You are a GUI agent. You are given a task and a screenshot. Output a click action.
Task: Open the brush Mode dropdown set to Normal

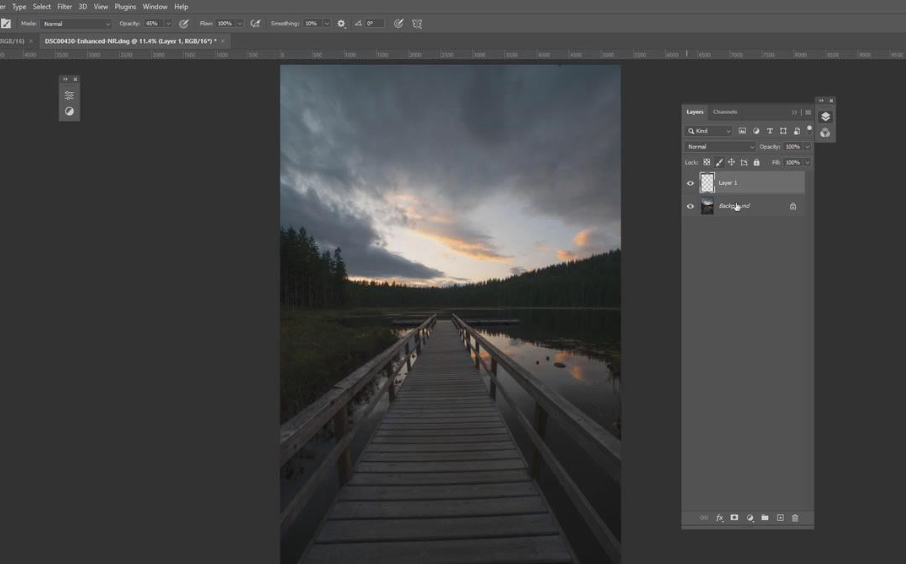click(76, 23)
